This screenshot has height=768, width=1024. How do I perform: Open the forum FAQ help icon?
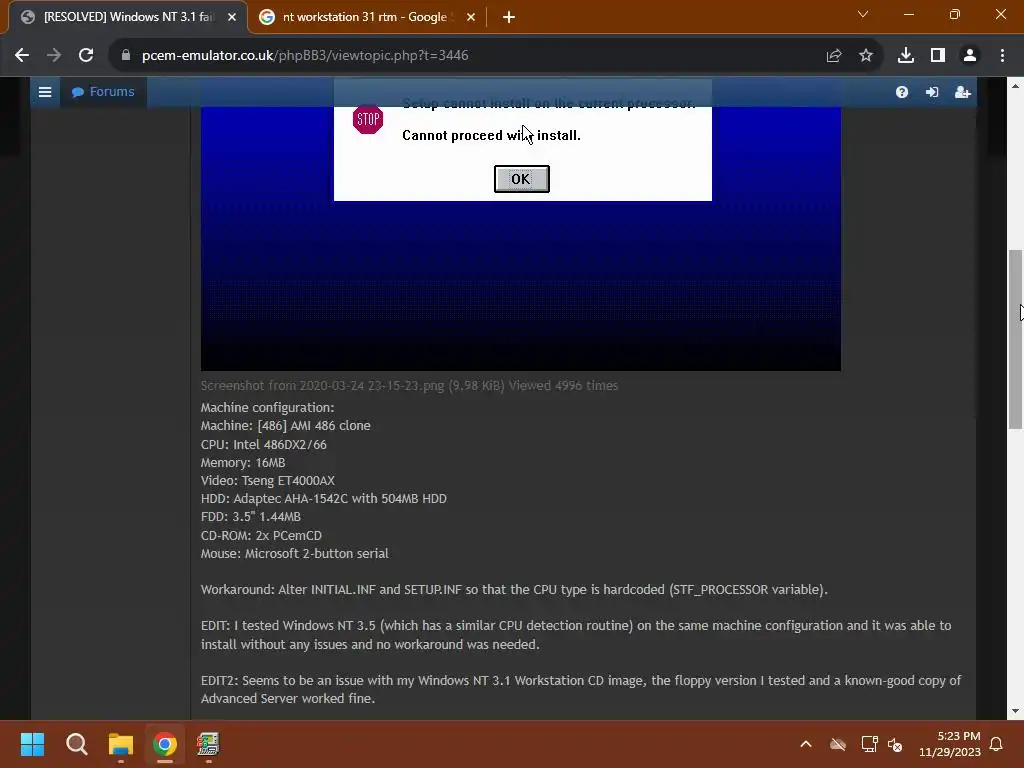pos(902,92)
